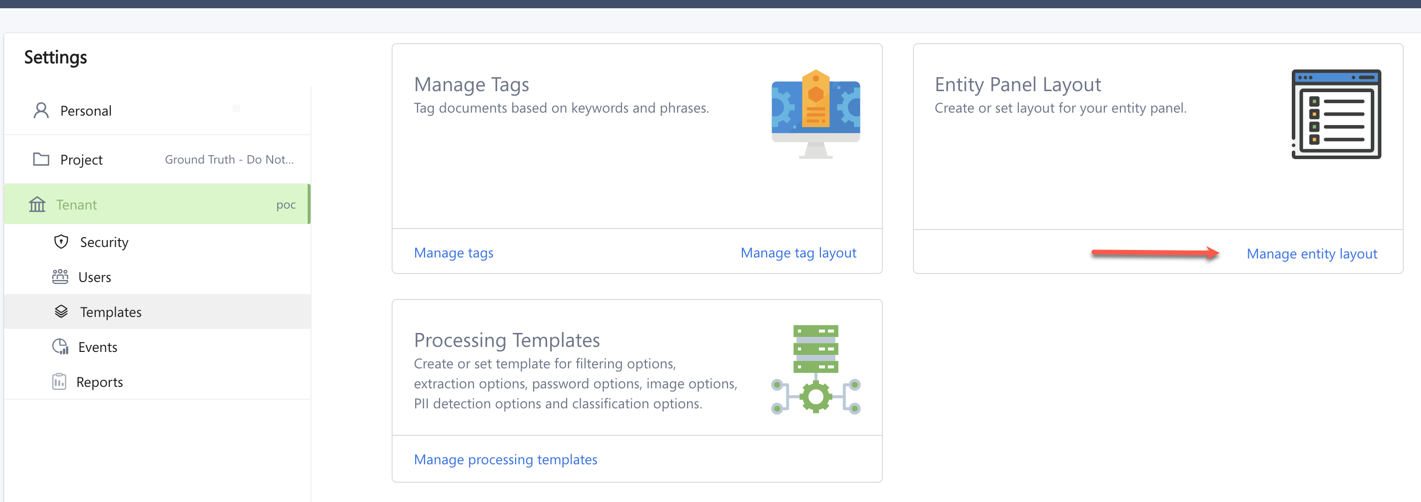Click the Ground Truth project name label
This screenshot has height=502, width=1421.
[x=229, y=160]
